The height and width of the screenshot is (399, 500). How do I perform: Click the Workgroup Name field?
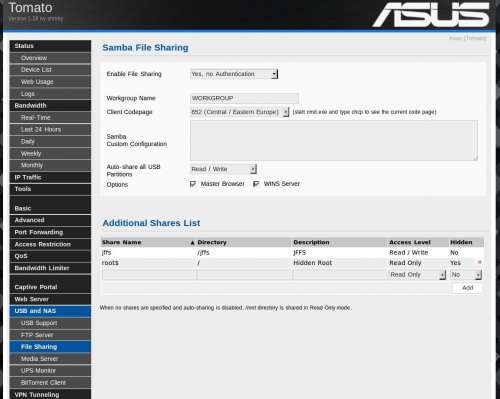click(x=244, y=98)
